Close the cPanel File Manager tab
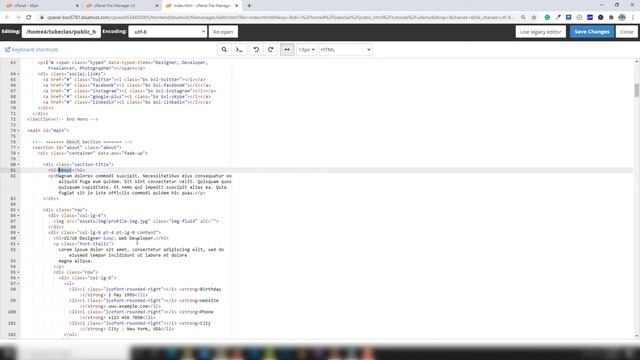640x360 pixels. [157, 6]
